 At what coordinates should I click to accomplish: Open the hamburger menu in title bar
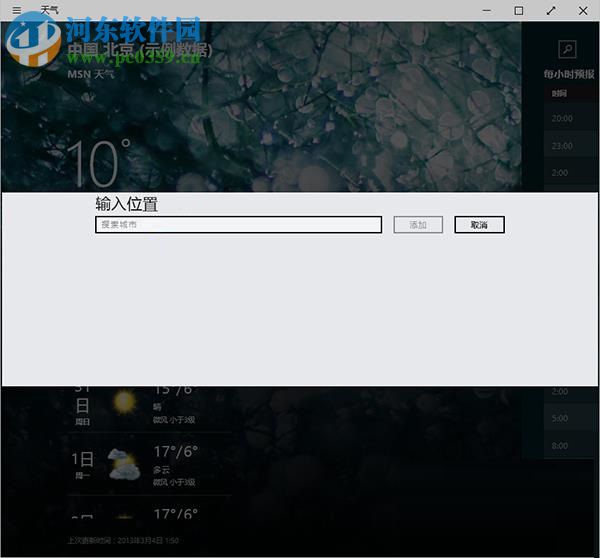tap(16, 10)
